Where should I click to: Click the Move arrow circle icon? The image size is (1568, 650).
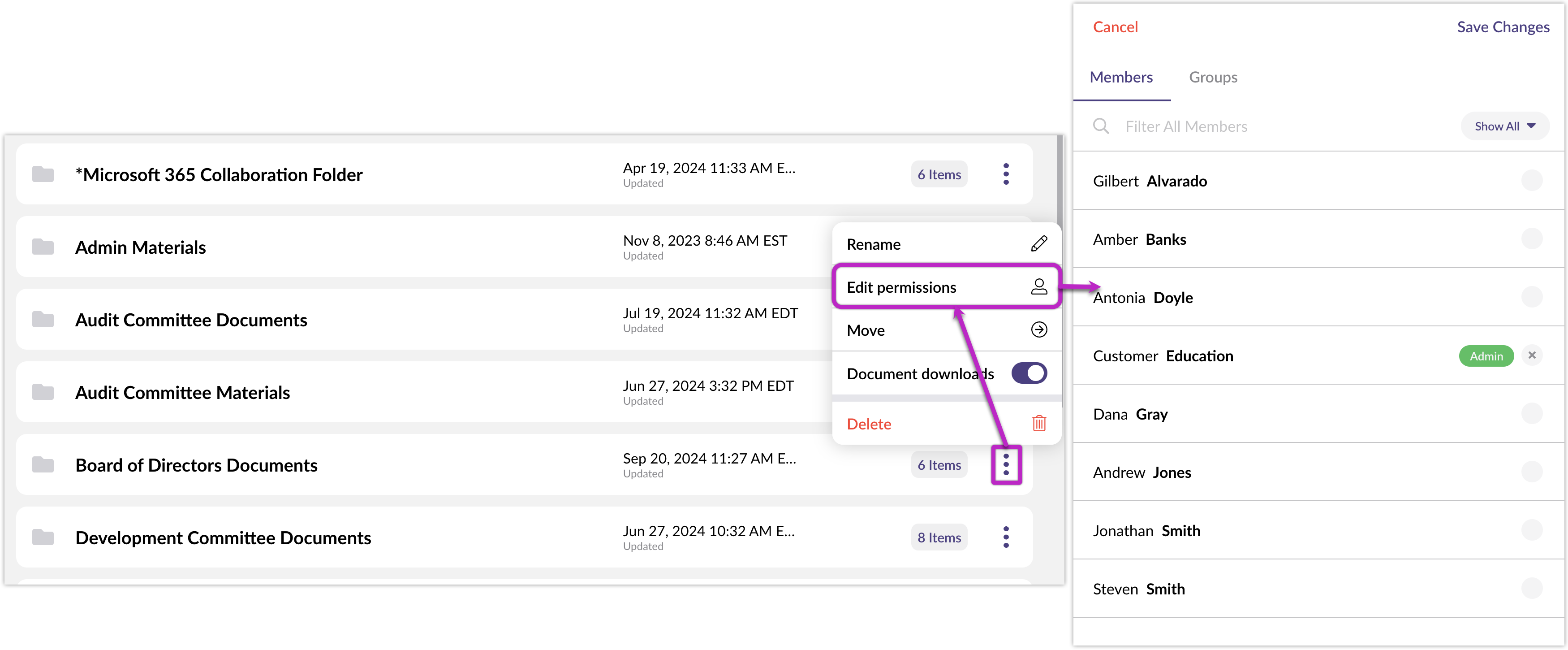[1038, 330]
